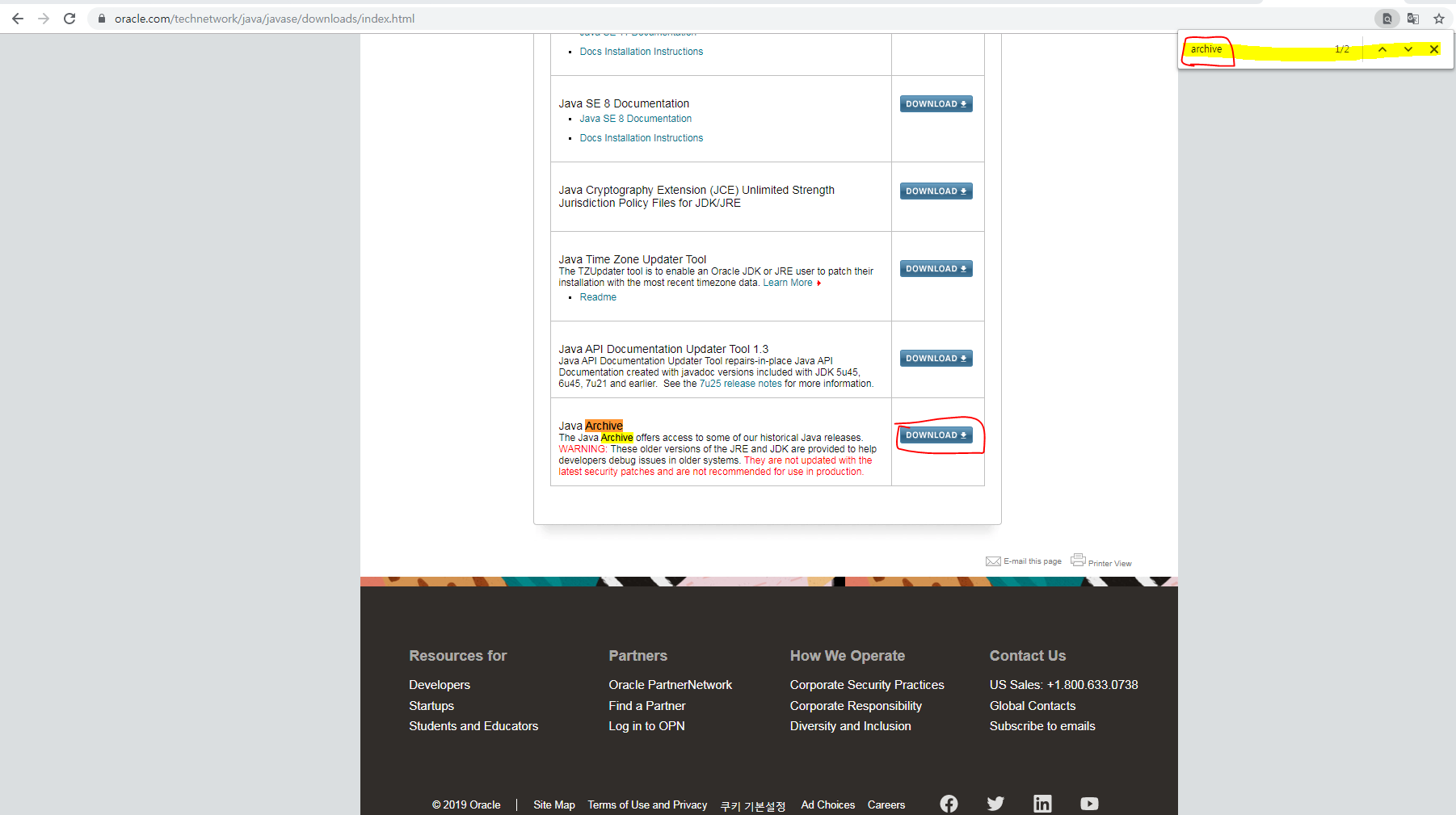1456x815 pixels.
Task: Open Corporate Security Practices link
Action: (x=867, y=685)
